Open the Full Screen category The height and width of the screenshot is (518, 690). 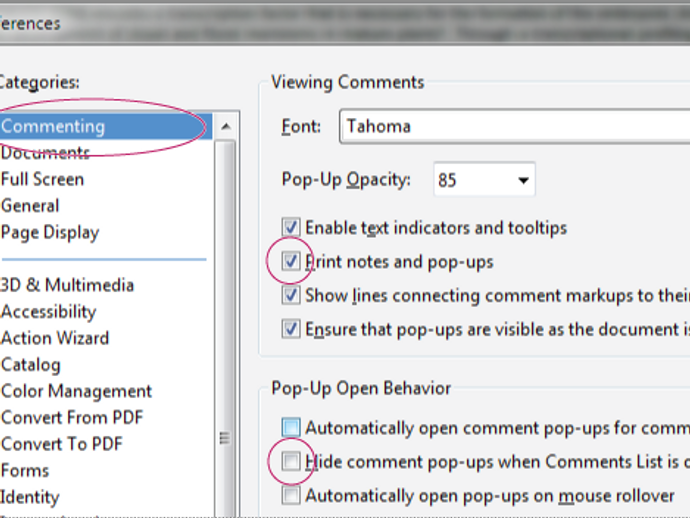point(42,180)
